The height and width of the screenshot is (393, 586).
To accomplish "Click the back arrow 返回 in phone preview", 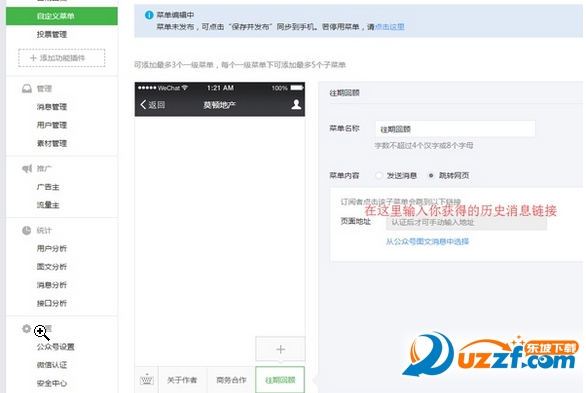I will (x=152, y=105).
